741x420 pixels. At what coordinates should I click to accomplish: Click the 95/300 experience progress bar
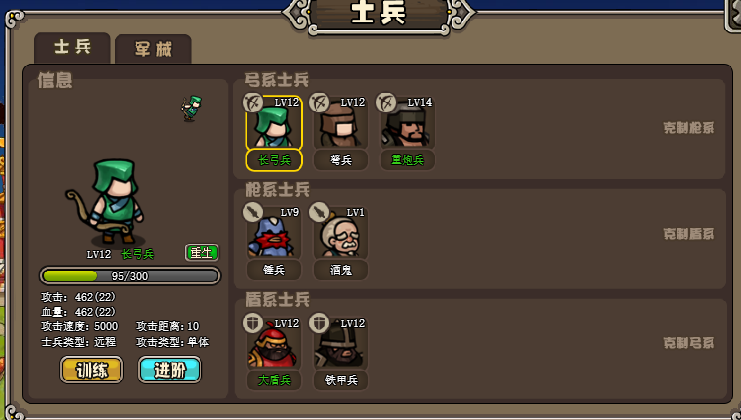point(130,276)
